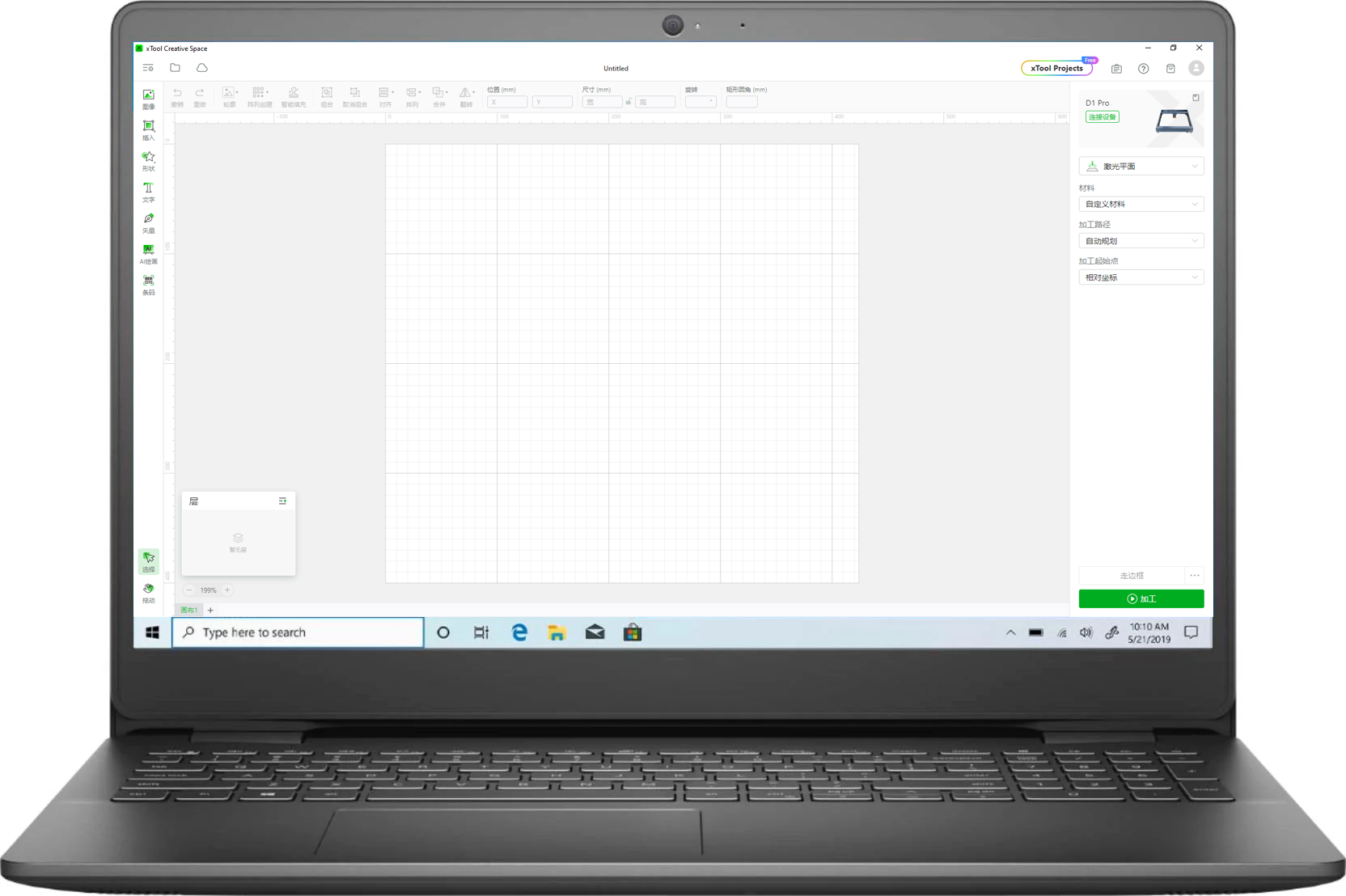
Task: Toggle the 选择 (Select) cursor tool
Action: click(148, 561)
